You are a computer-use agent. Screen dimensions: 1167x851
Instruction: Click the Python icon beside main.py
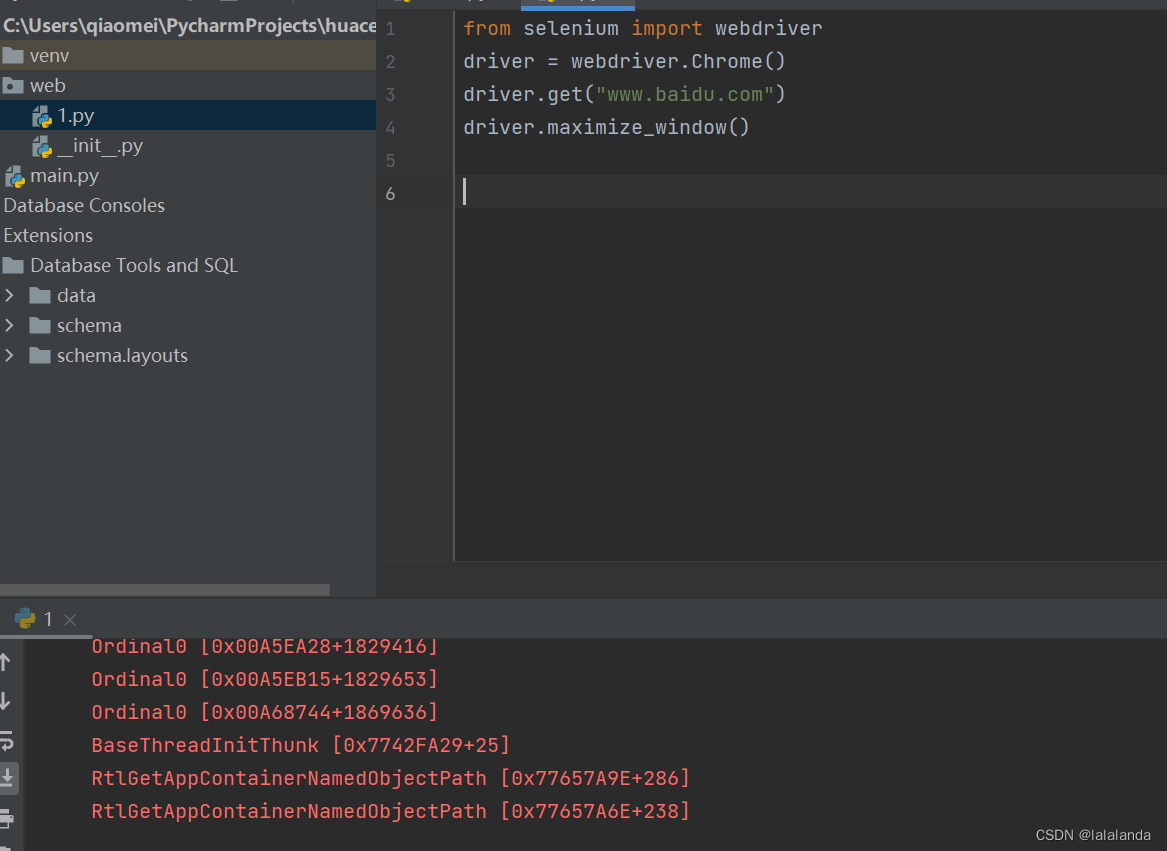click(15, 176)
